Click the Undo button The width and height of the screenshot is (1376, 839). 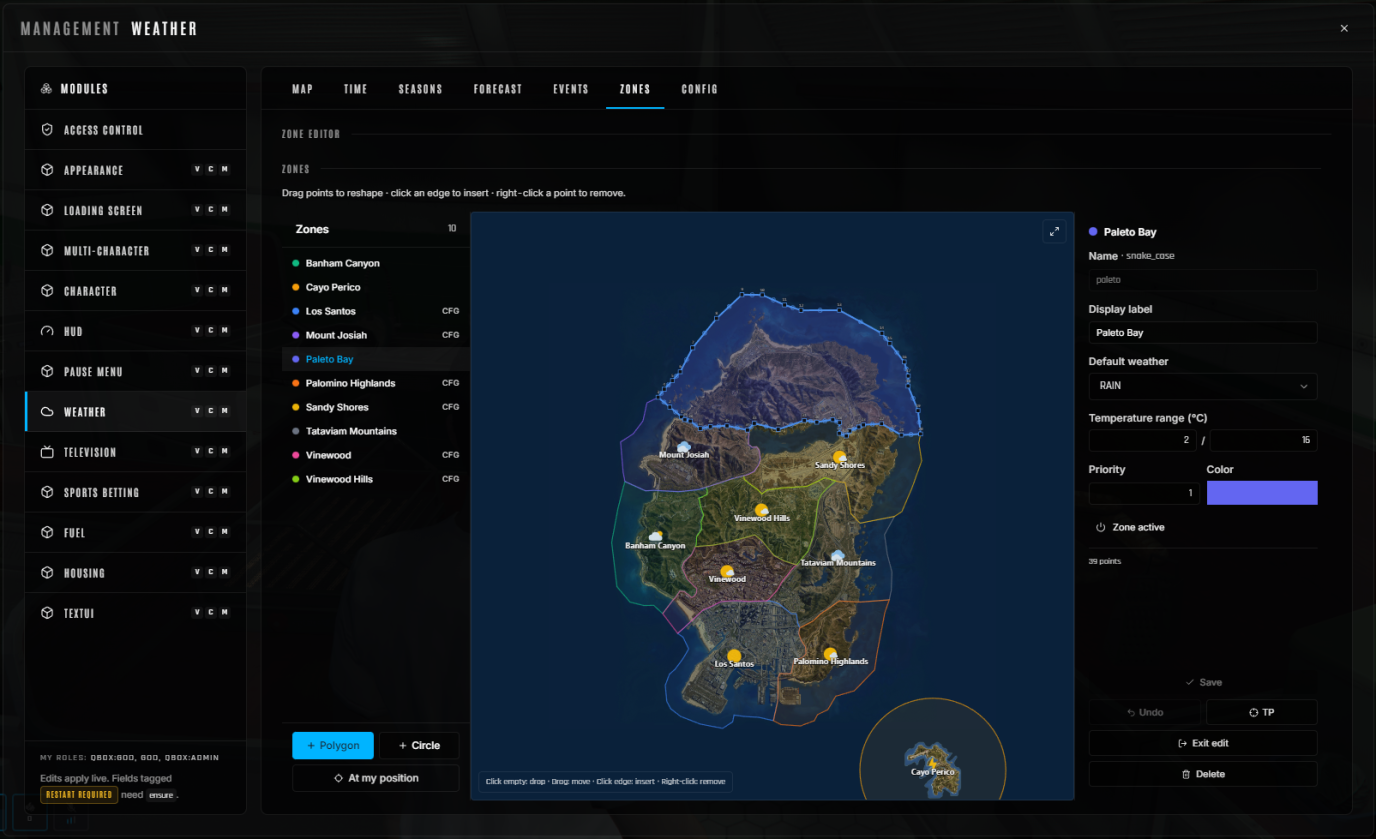(1144, 713)
